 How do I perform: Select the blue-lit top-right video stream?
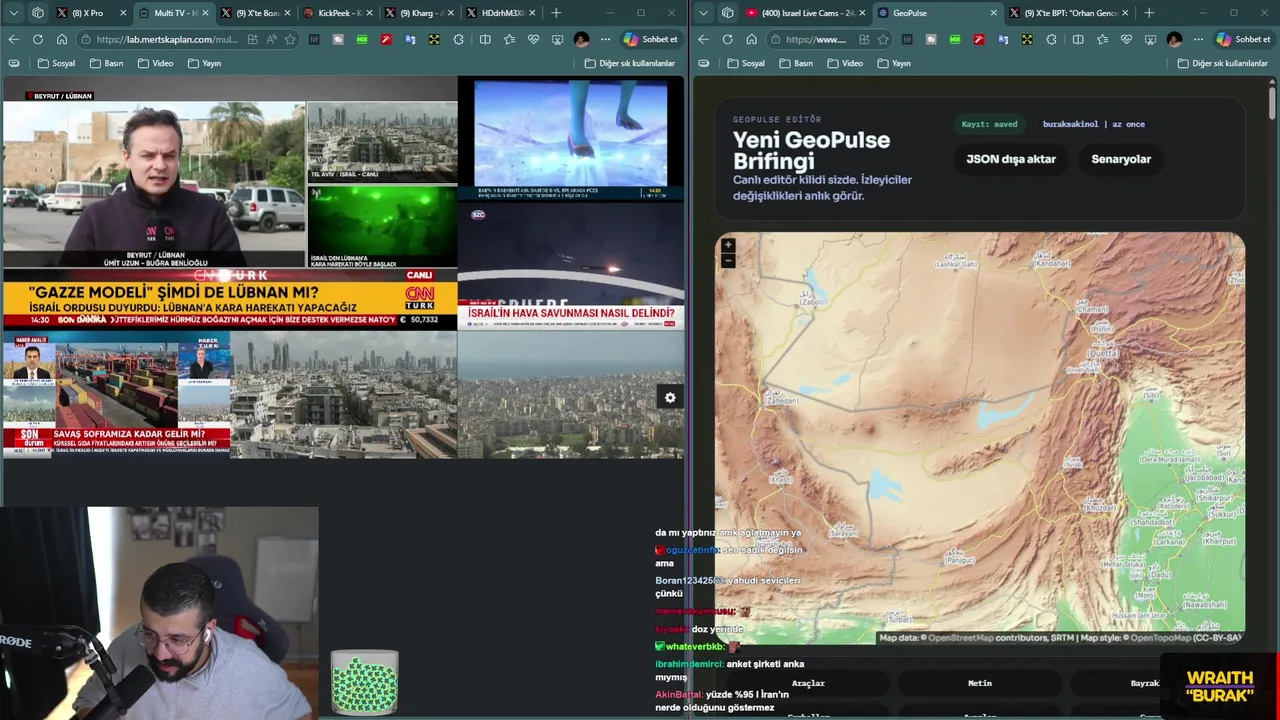(571, 137)
